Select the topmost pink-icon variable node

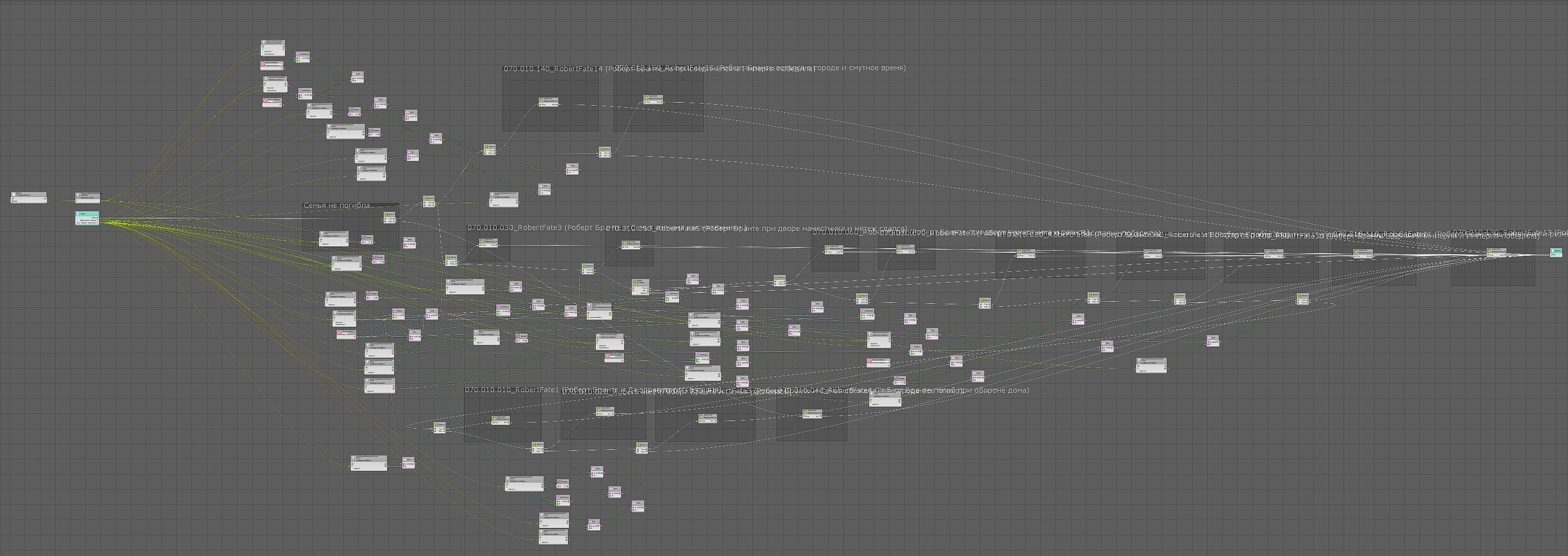[x=273, y=66]
